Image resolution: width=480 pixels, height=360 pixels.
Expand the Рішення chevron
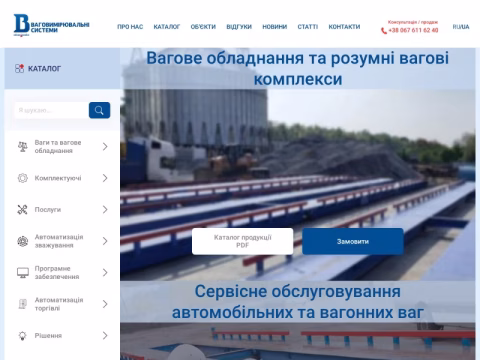105,335
